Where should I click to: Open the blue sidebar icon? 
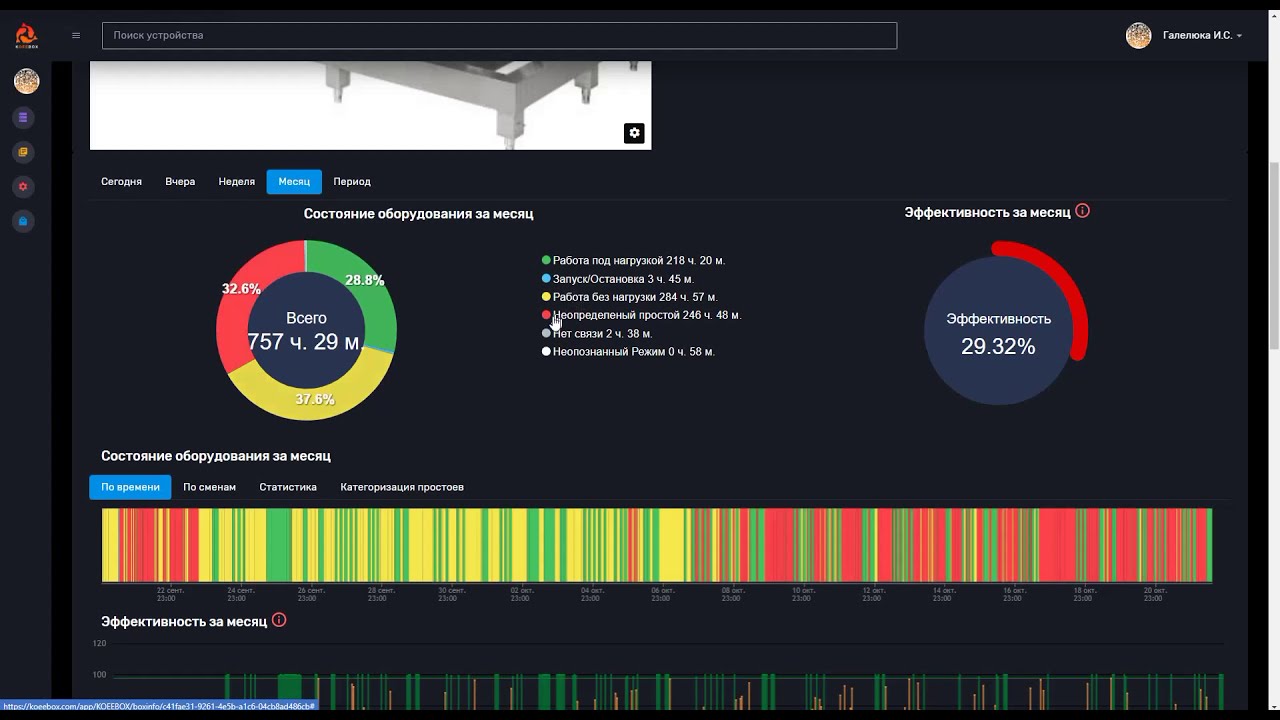pos(24,221)
